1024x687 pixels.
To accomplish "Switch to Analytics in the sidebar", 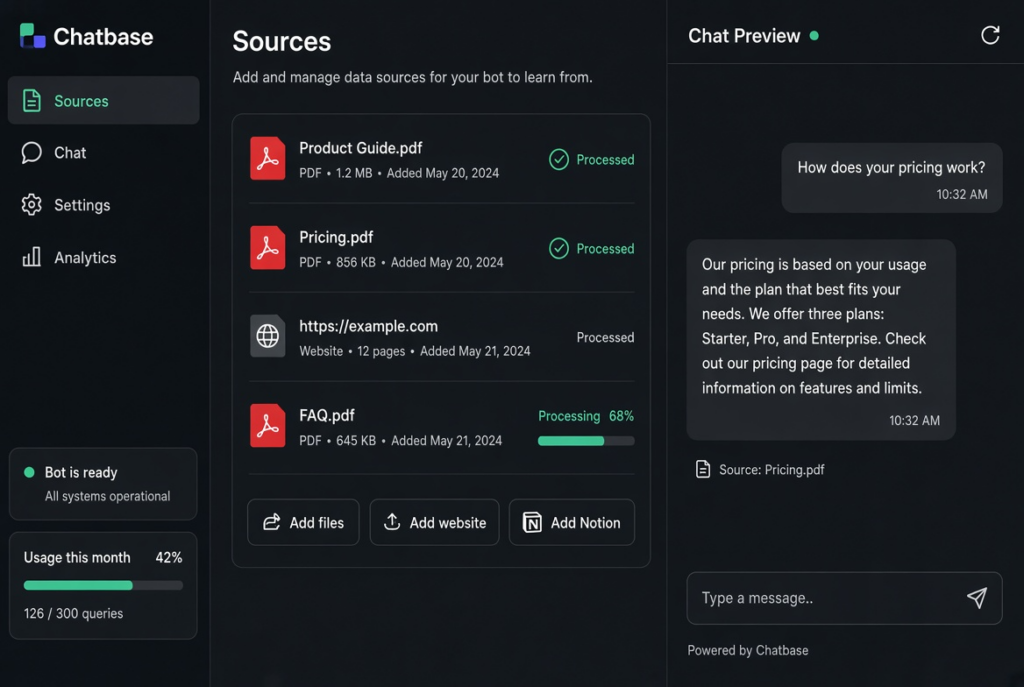I will click(x=103, y=257).
